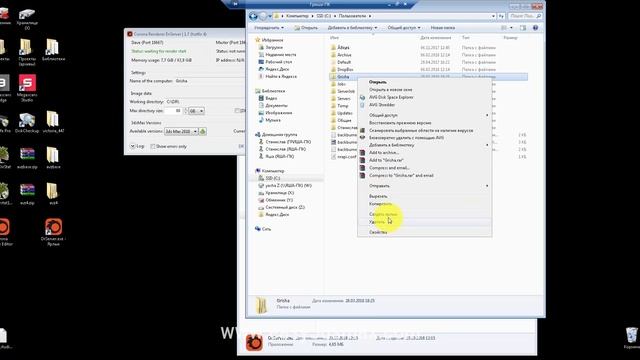Open the view options dropdown arrow
640x360 pixels.
tap(511, 28)
